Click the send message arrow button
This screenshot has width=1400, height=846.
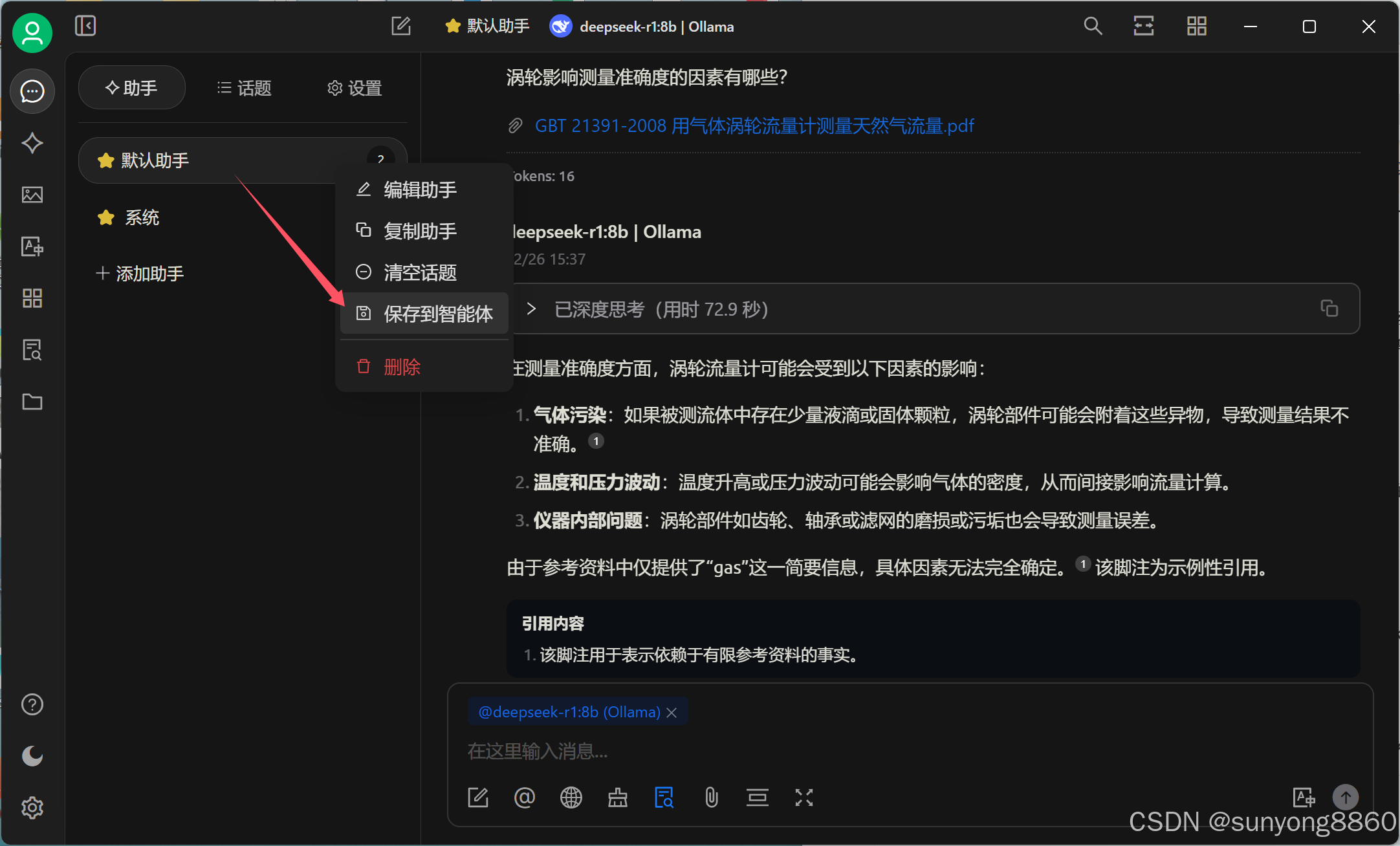[x=1345, y=797]
